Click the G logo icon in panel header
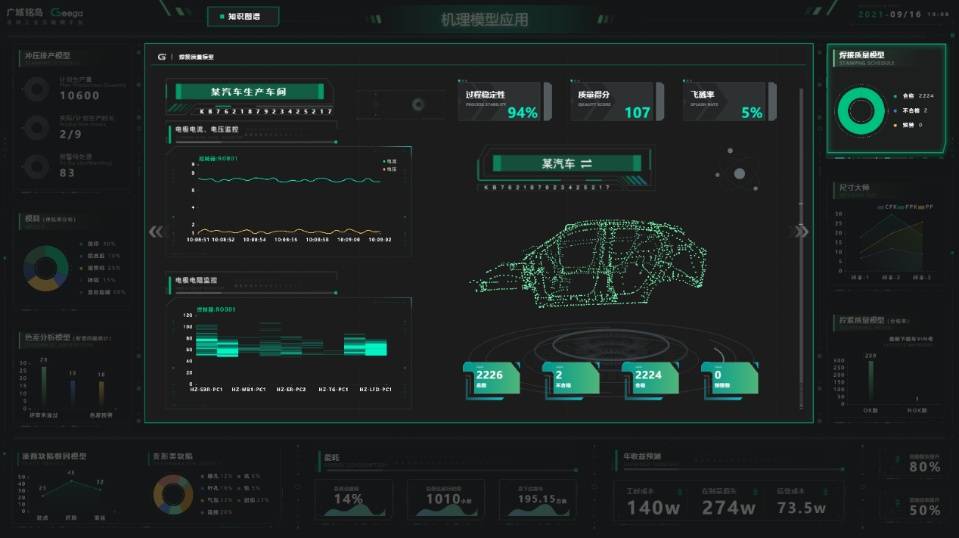 [x=161, y=57]
